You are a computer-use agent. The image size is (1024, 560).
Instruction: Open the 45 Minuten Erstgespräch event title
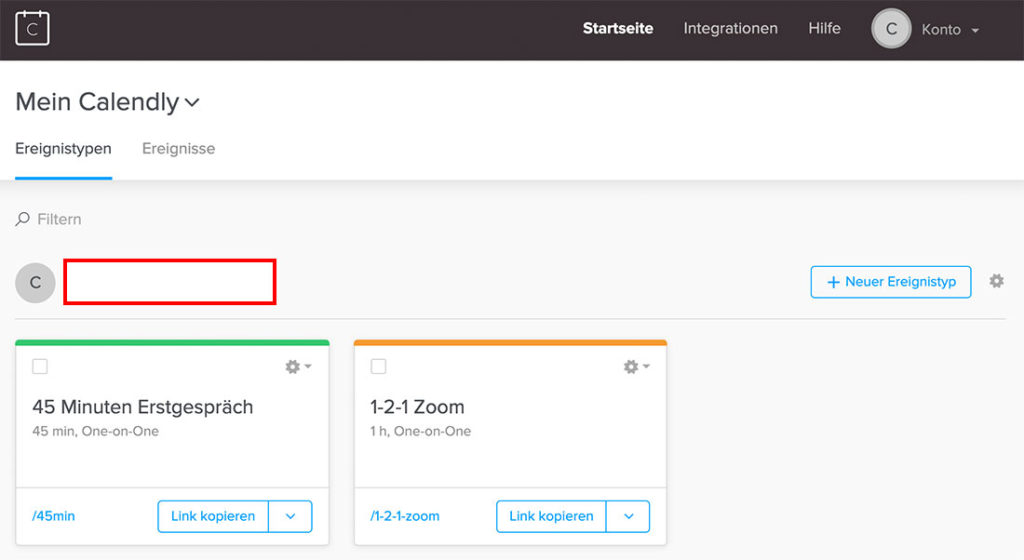142,407
